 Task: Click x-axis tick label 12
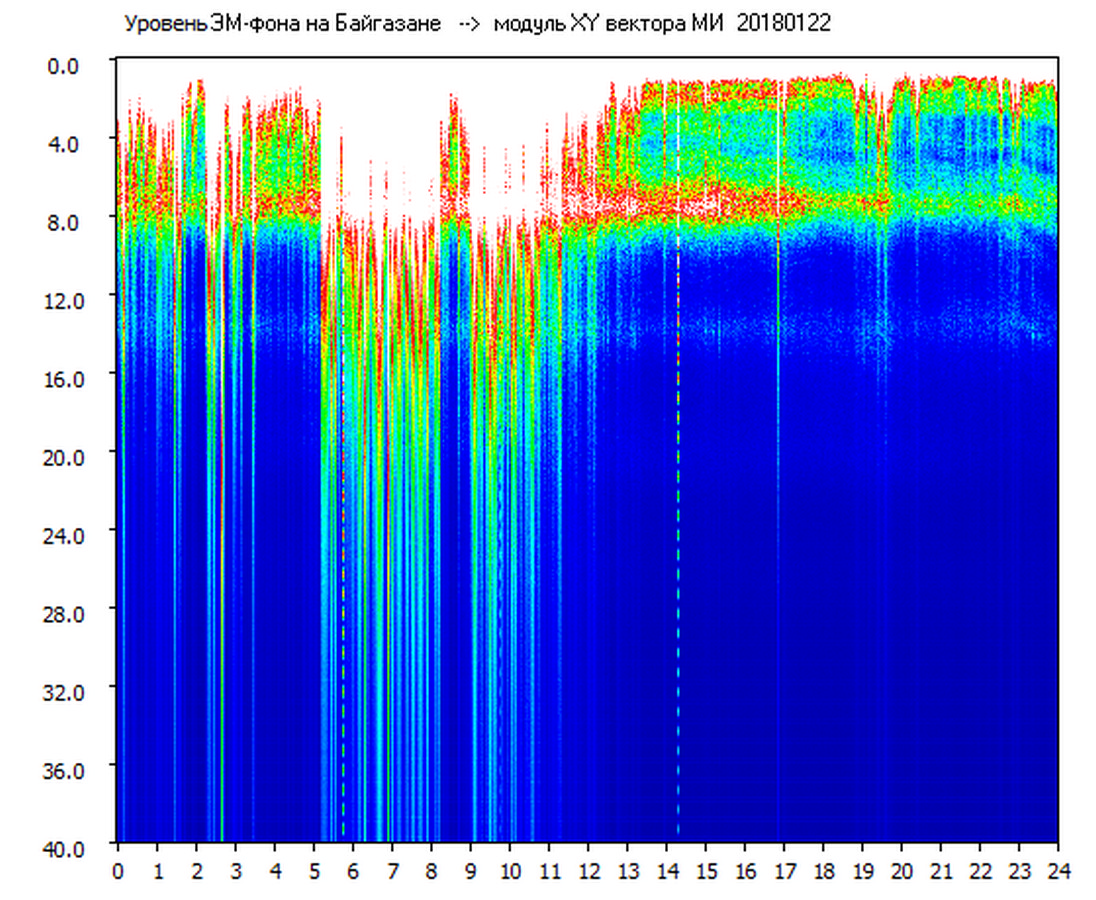pos(589,870)
